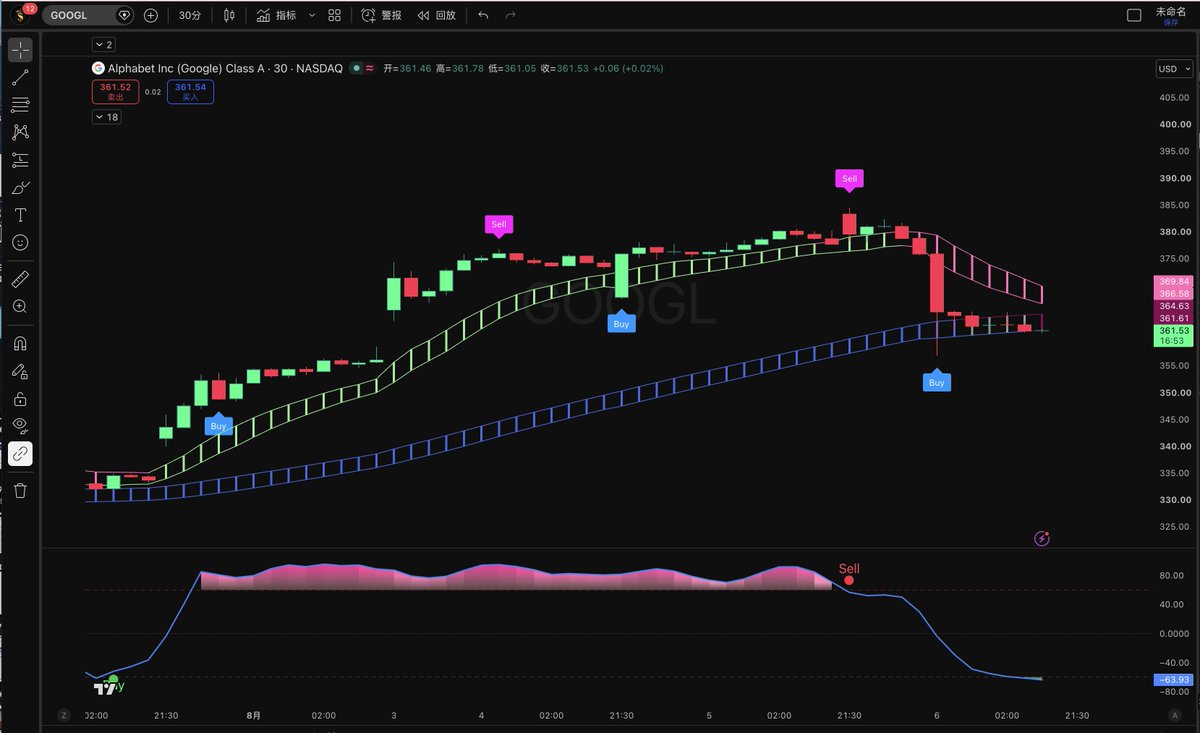Toggle magnet mode in left toolbar

pyautogui.click(x=20, y=343)
